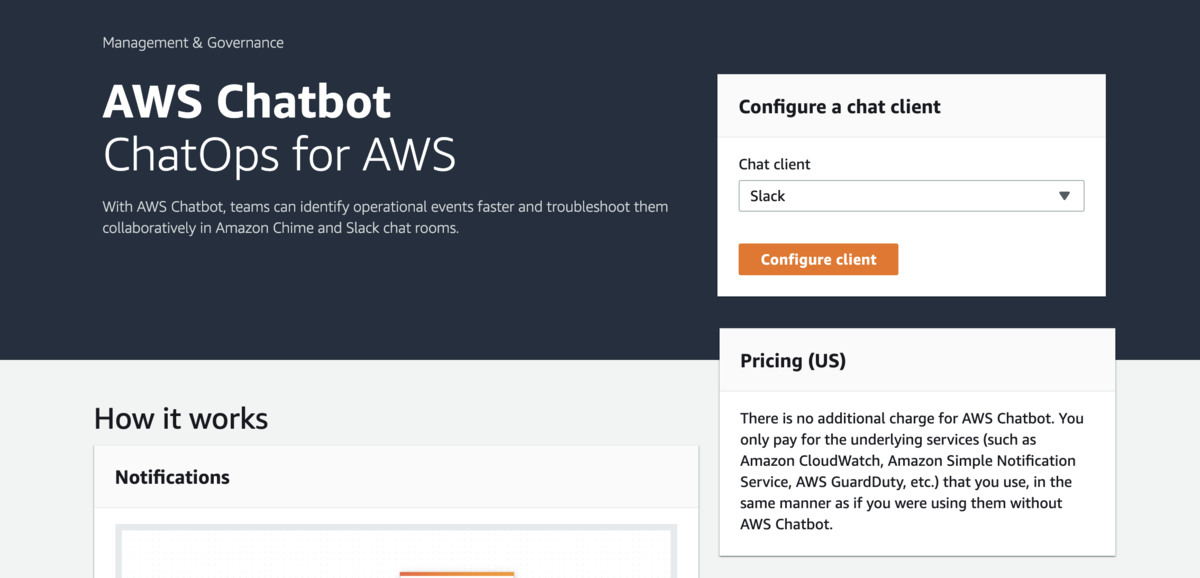Click the arrow on the Slack selector
Screen dimensions: 1200x578
[1064, 196]
